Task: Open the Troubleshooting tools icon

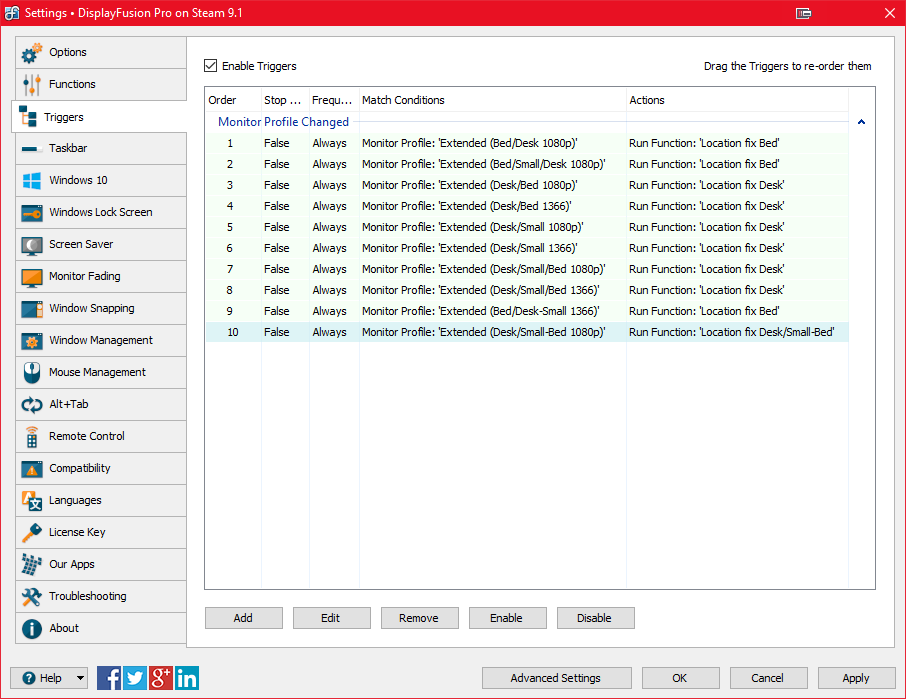Action: coord(32,597)
